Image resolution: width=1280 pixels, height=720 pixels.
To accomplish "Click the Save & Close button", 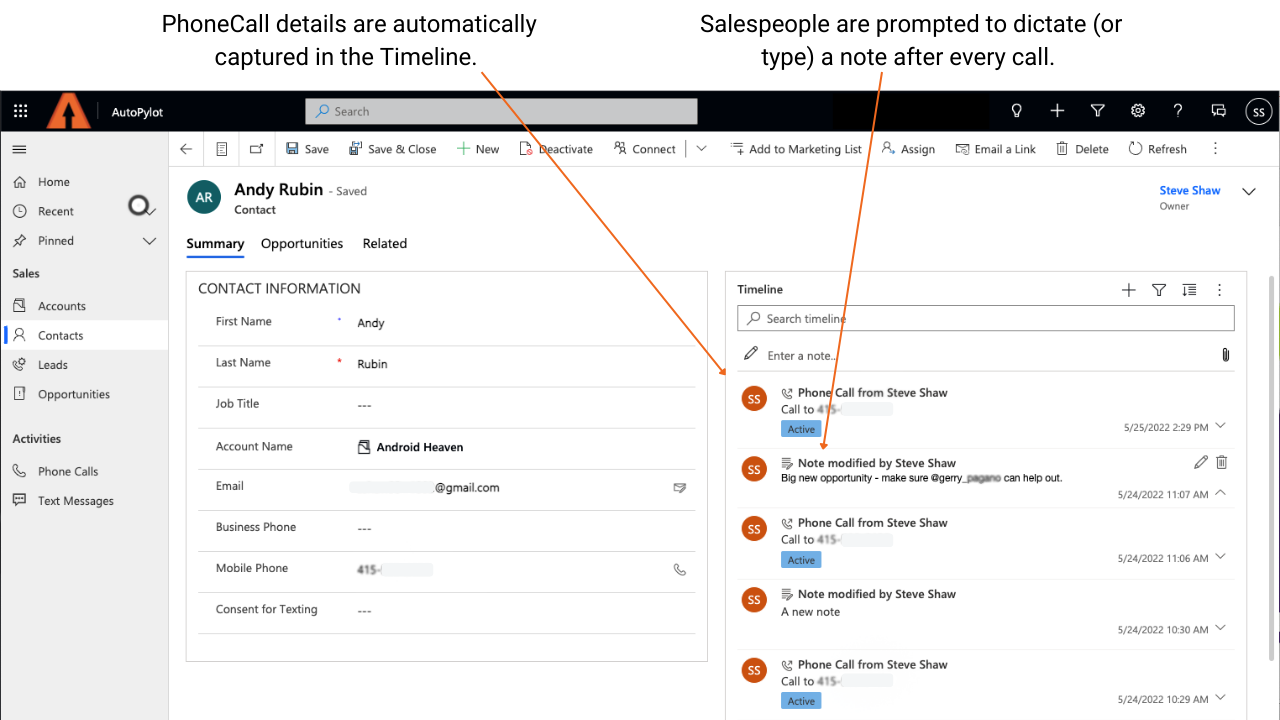I will (x=392, y=149).
